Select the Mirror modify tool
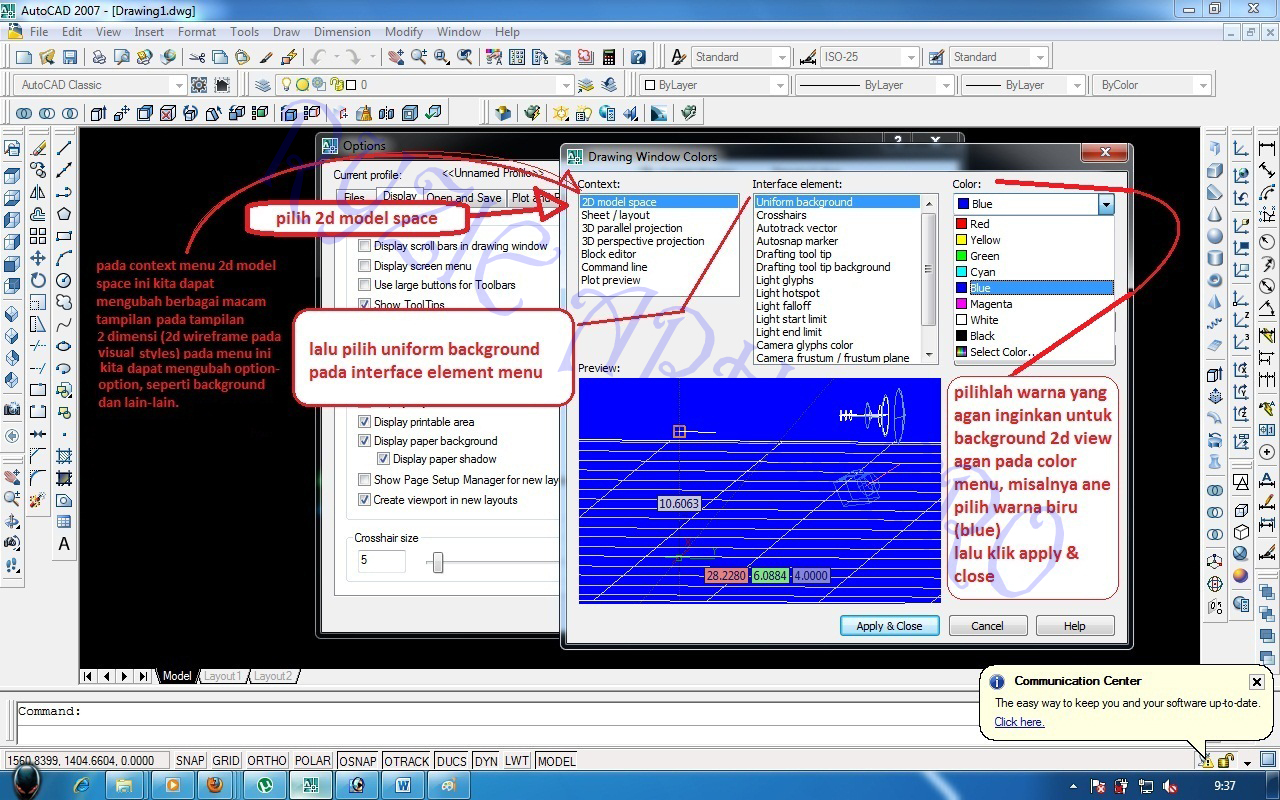 [x=38, y=192]
